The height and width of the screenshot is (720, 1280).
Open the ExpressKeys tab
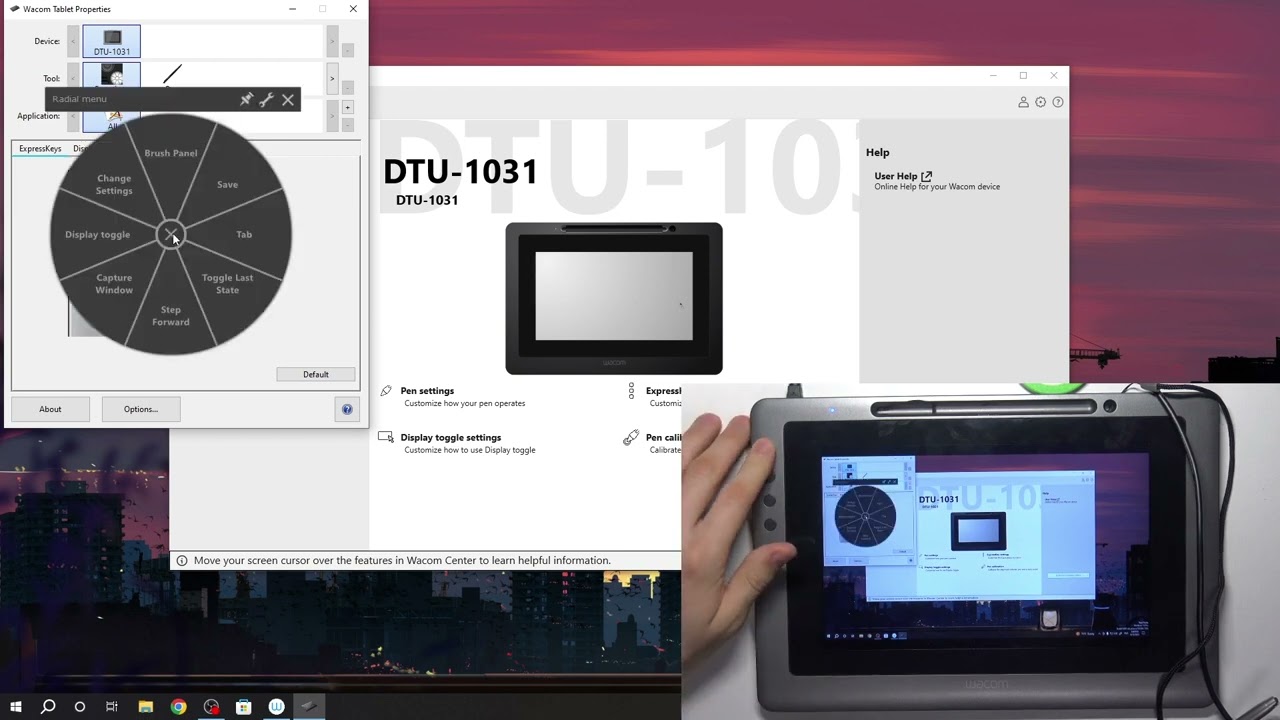point(40,148)
